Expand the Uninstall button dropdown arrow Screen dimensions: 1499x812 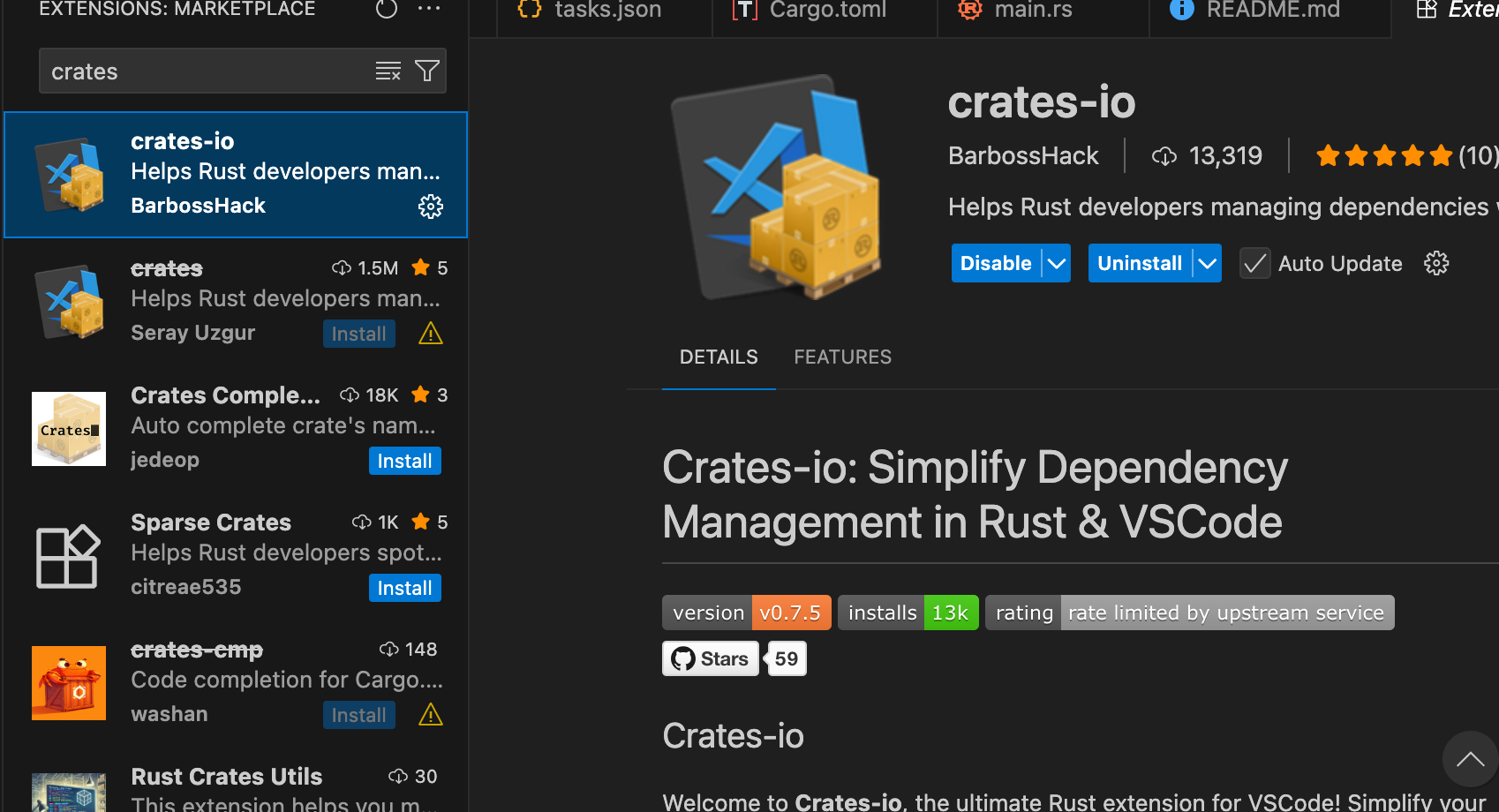(1208, 263)
